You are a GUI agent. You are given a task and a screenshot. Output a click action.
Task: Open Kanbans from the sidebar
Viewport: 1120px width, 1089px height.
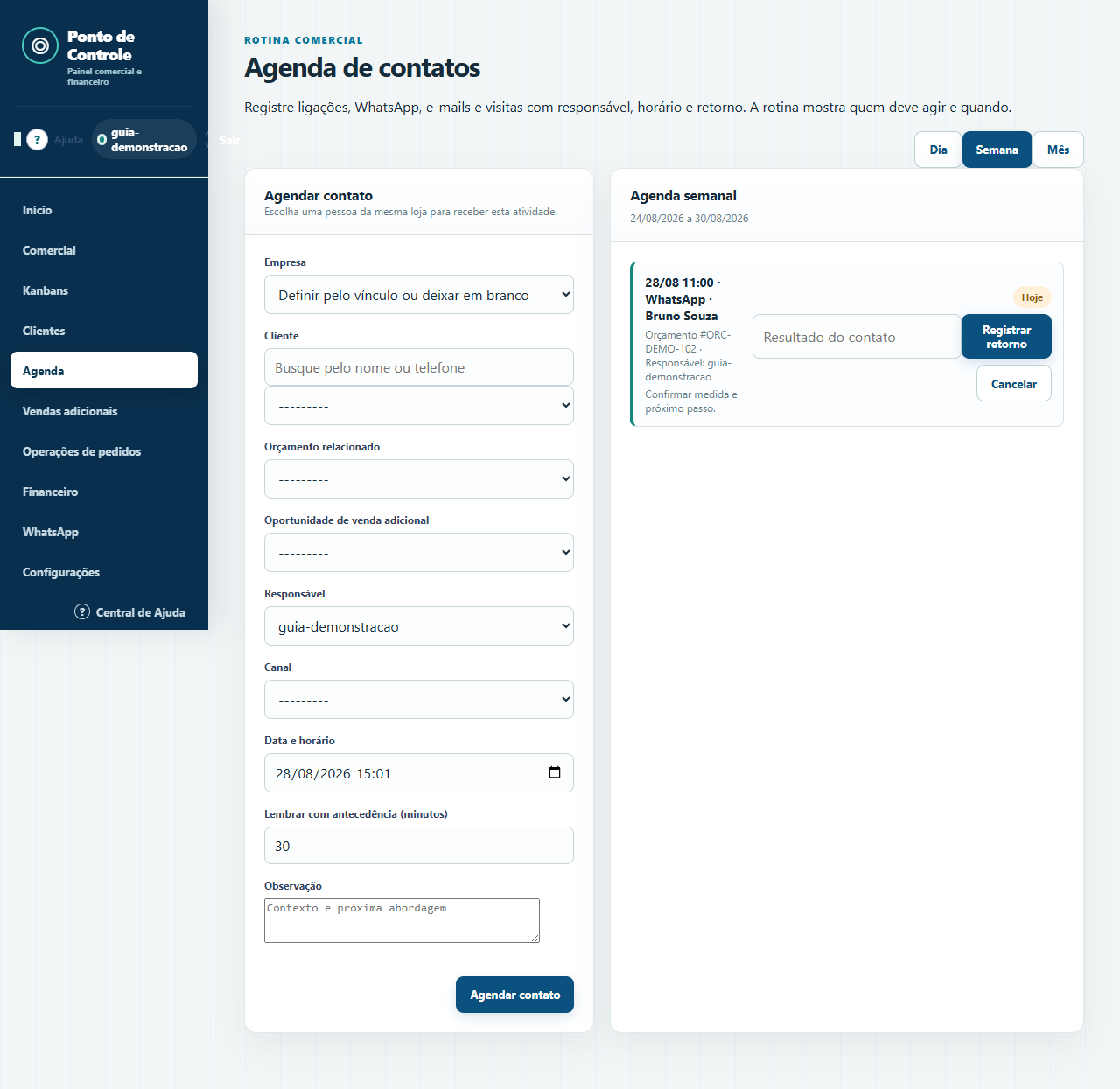104,290
